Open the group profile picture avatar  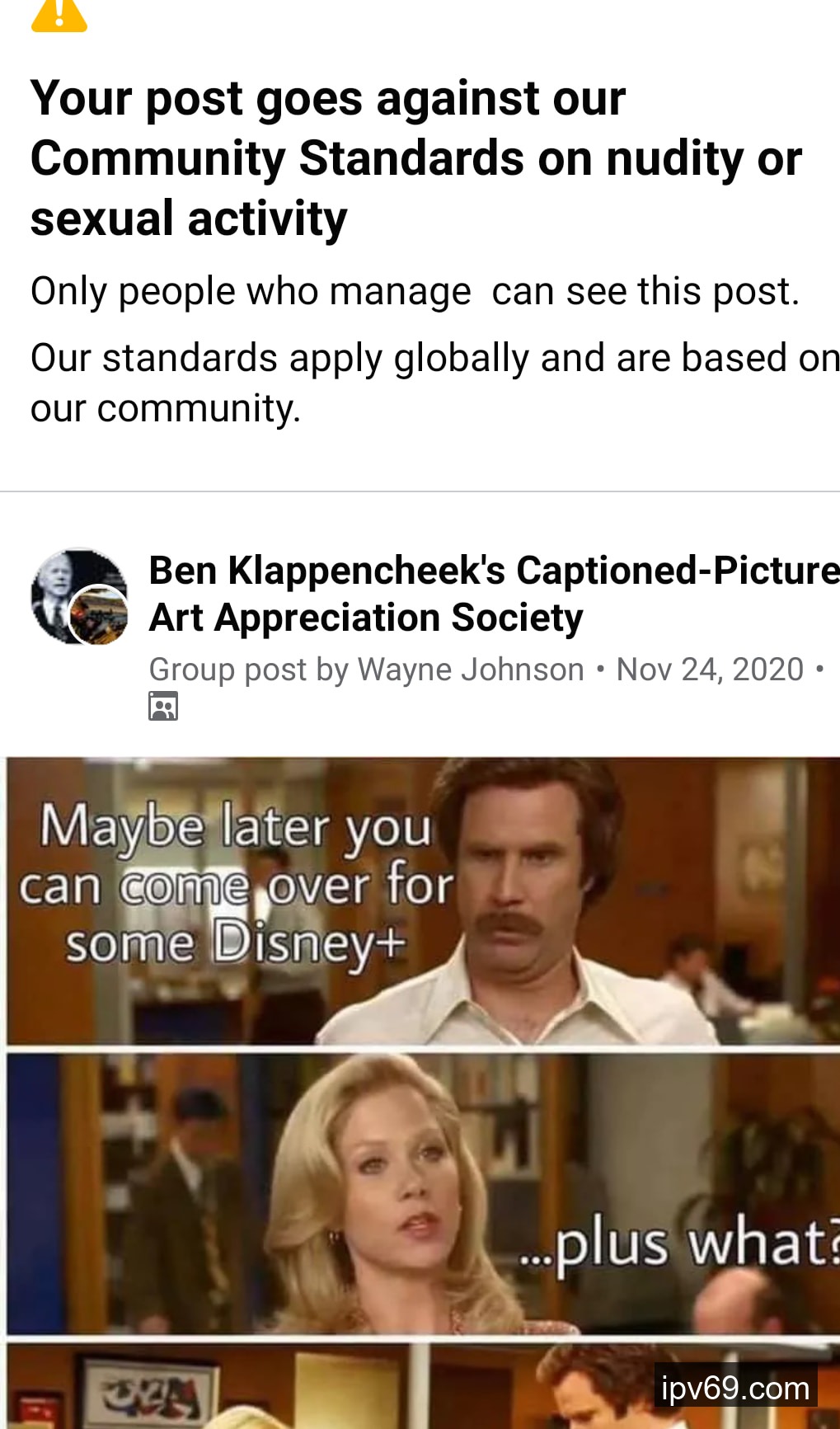click(x=78, y=595)
